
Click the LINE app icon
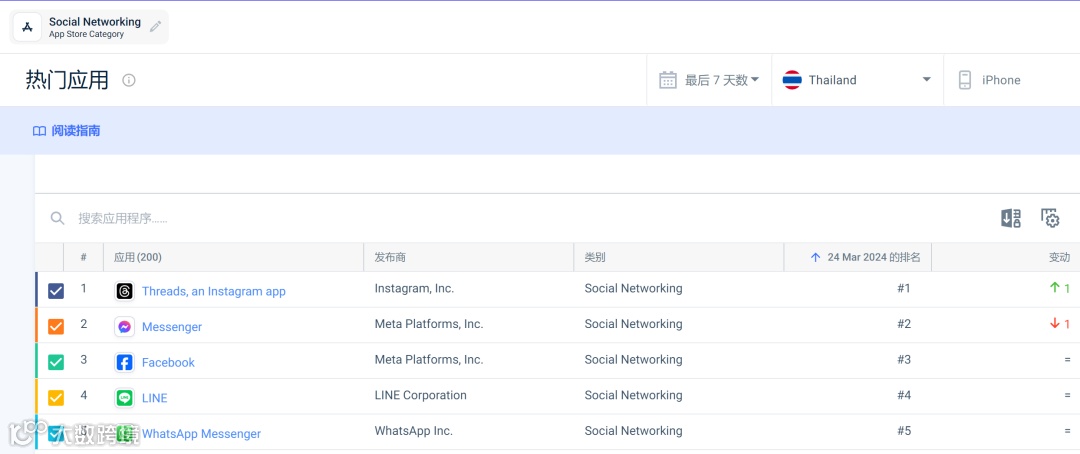click(x=125, y=398)
